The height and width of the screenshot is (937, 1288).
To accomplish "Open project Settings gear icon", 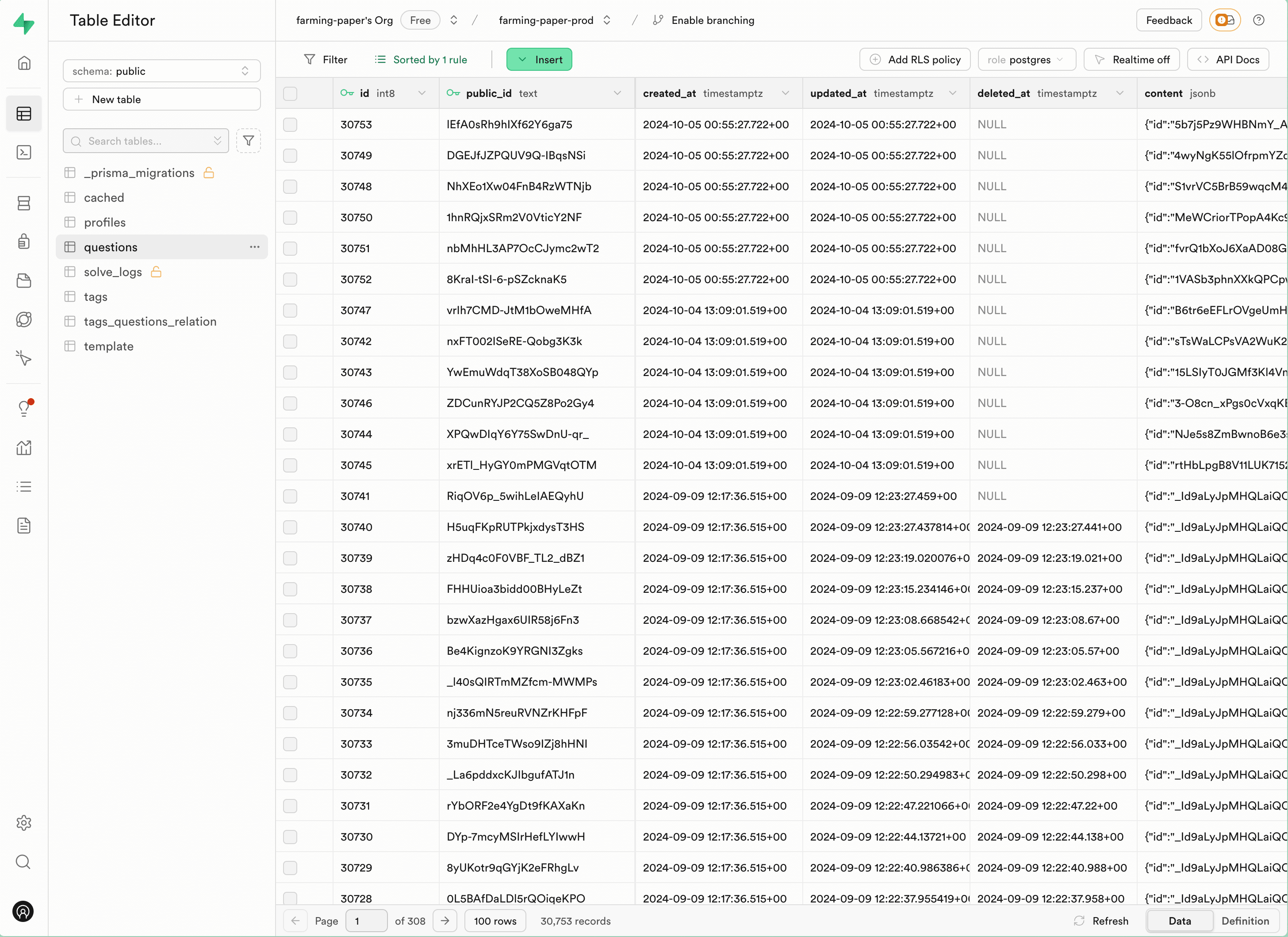I will (24, 823).
